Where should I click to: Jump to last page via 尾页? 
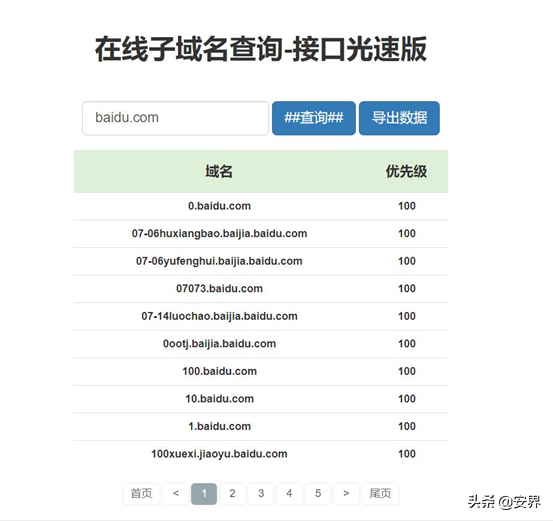[381, 493]
